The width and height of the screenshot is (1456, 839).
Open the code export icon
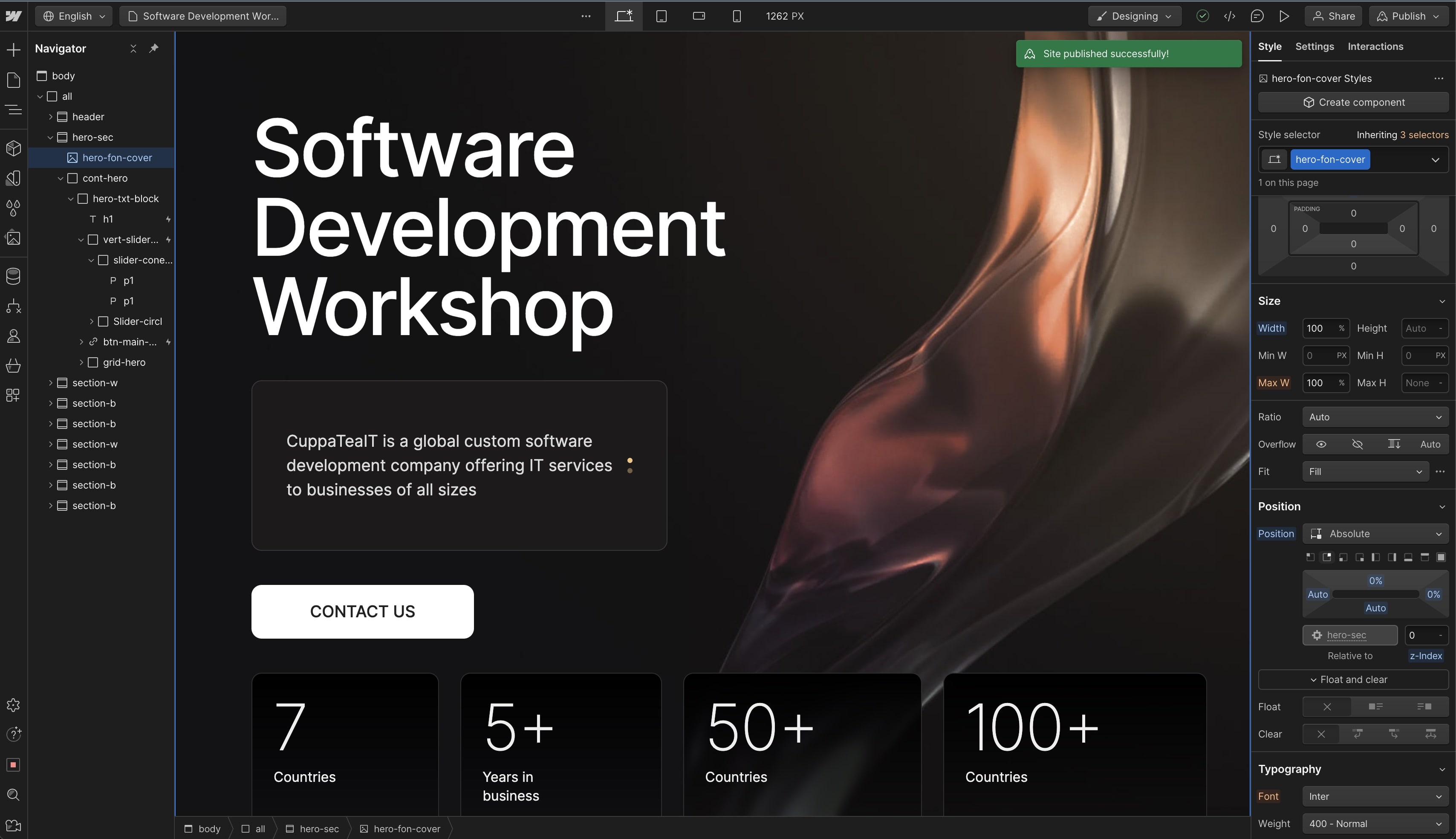pyautogui.click(x=1229, y=16)
